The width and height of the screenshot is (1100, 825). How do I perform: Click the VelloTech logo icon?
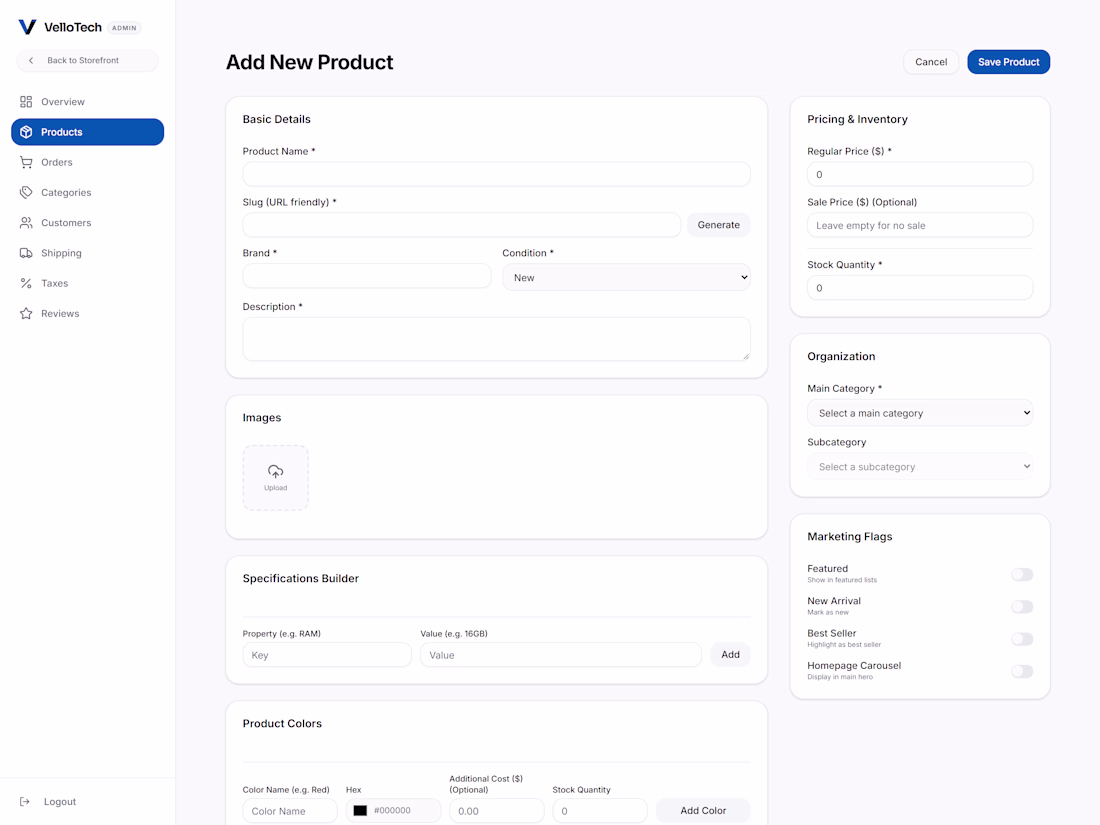[27, 27]
